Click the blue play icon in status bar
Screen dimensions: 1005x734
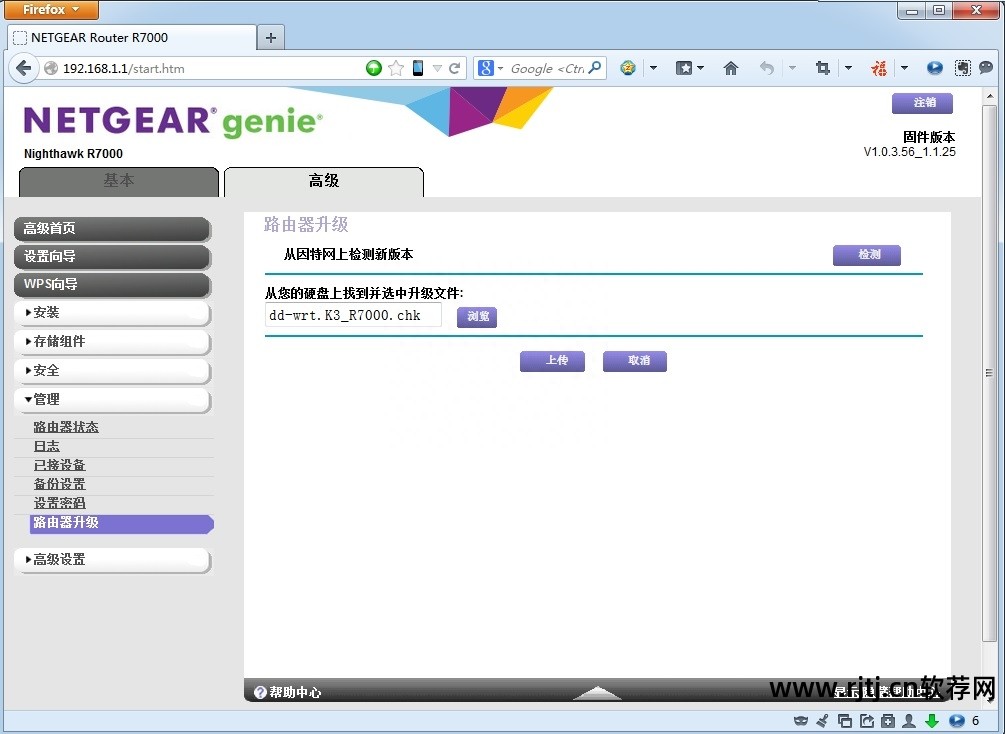pos(956,721)
